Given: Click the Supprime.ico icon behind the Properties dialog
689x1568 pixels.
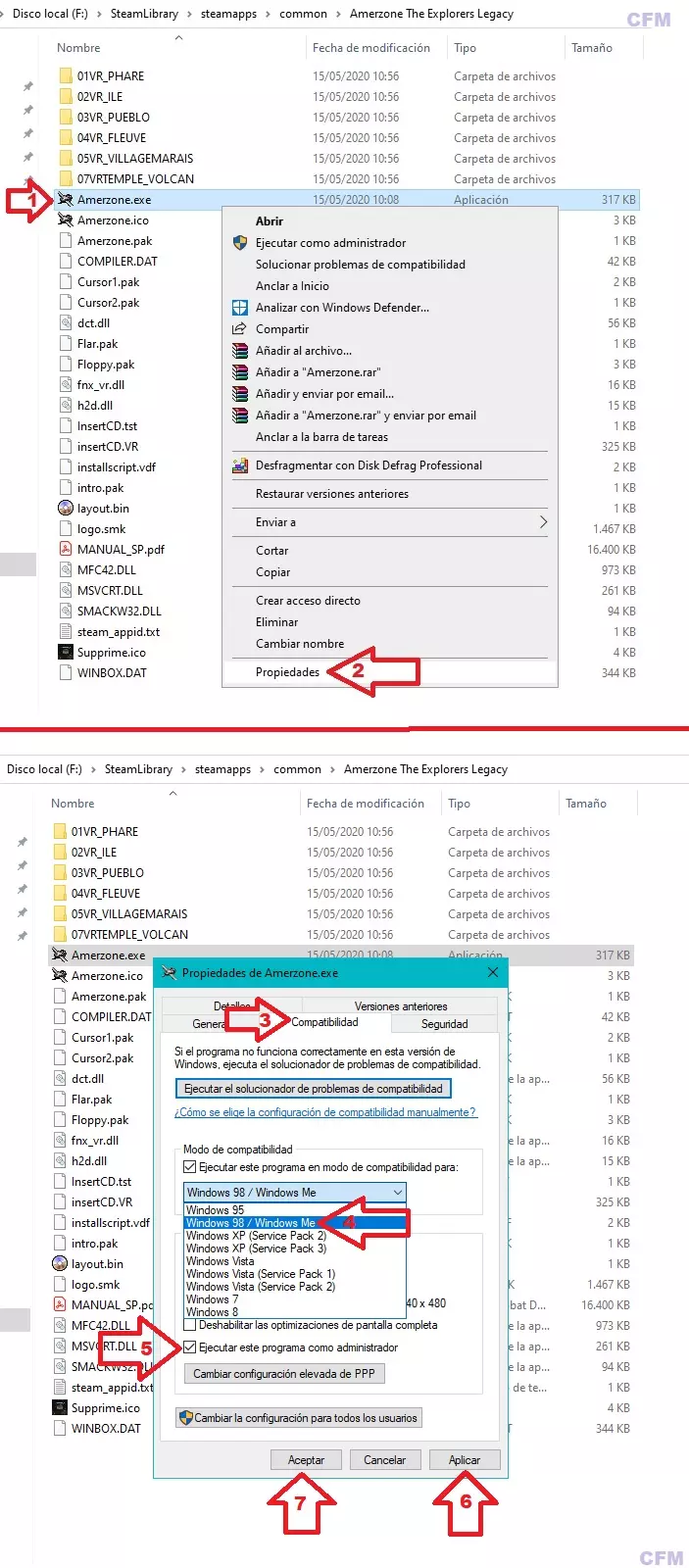Looking at the screenshot, I should (x=60, y=1407).
